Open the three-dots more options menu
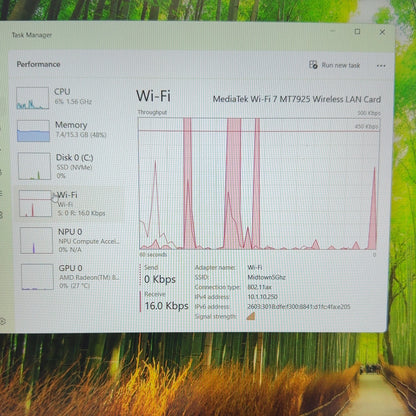The height and width of the screenshot is (416, 416). [x=381, y=66]
